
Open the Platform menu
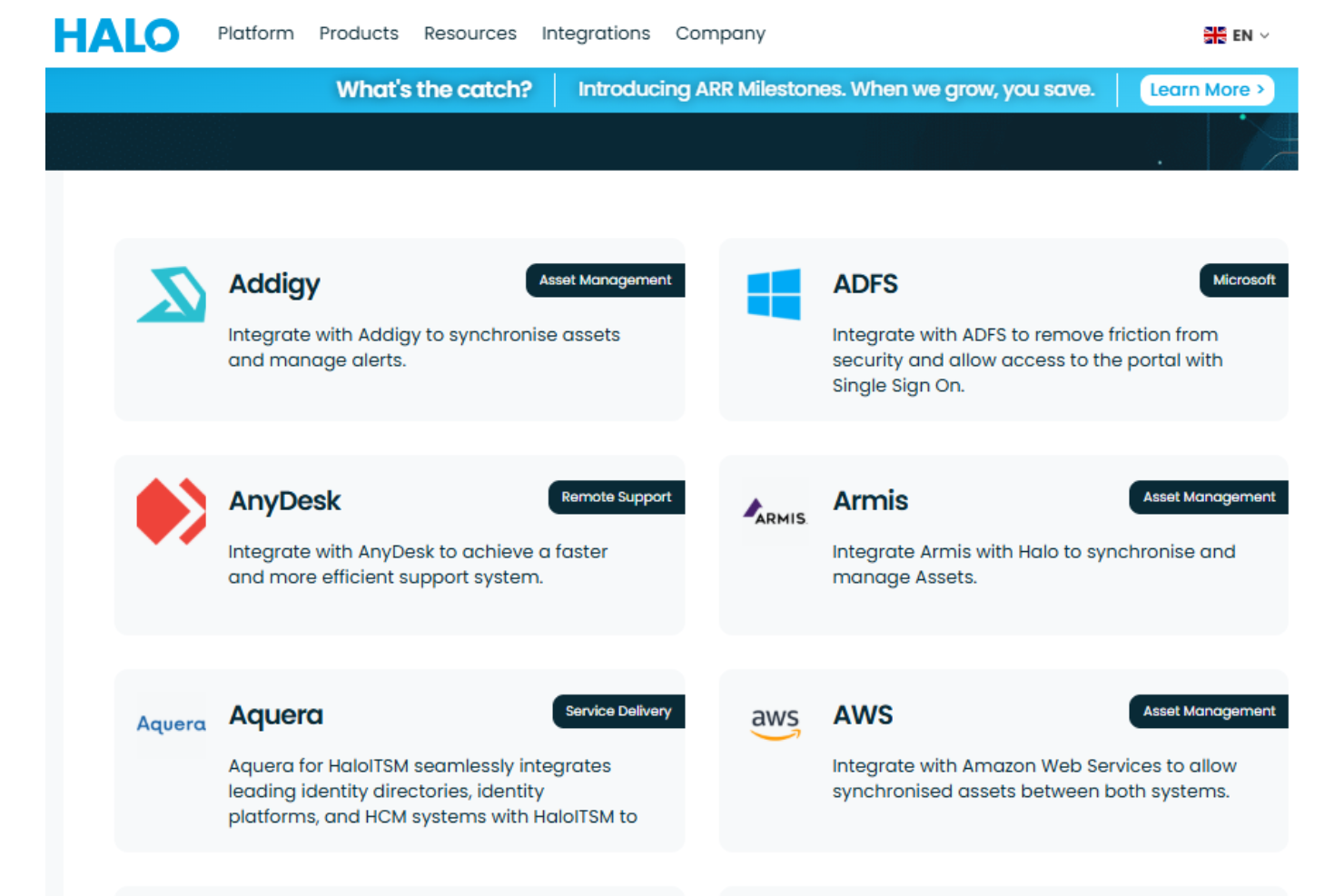pyautogui.click(x=256, y=34)
